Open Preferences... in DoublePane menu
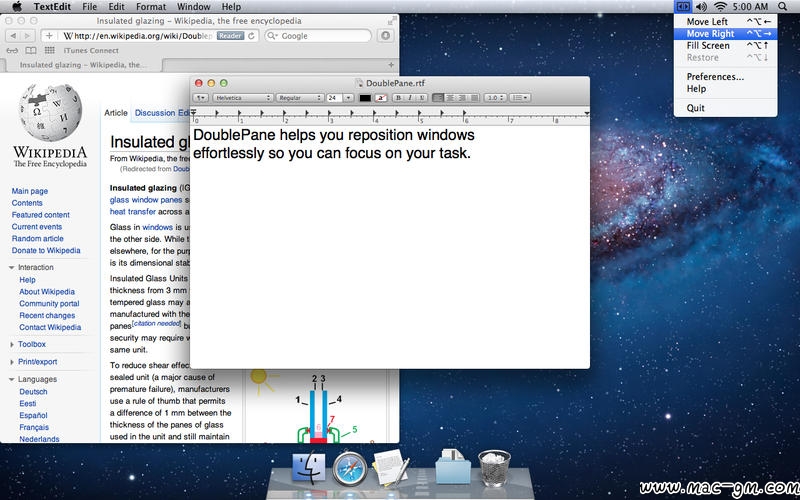The height and width of the screenshot is (500, 800). click(x=725, y=77)
